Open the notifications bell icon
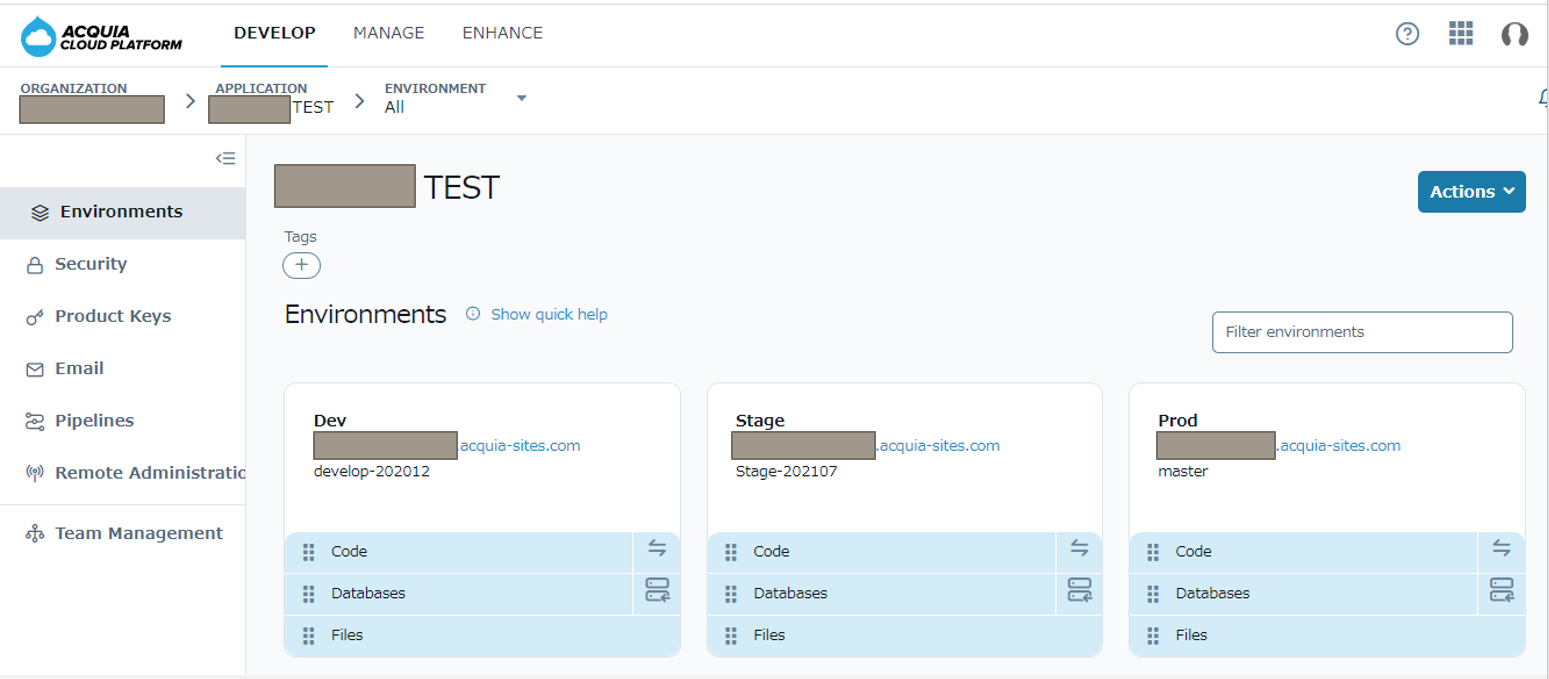This screenshot has height=679, width=1549. [x=1543, y=98]
